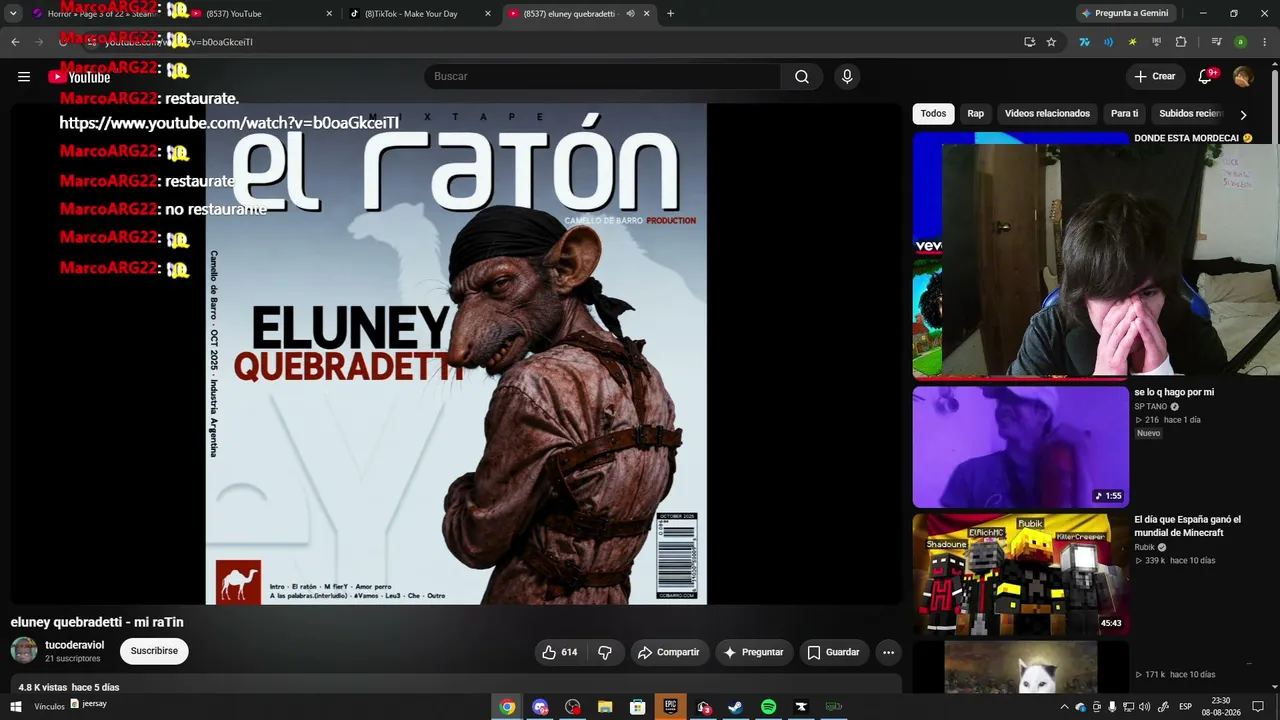Open the jeersay taskbar link
Screen dimensions: 1280x720
88,704
